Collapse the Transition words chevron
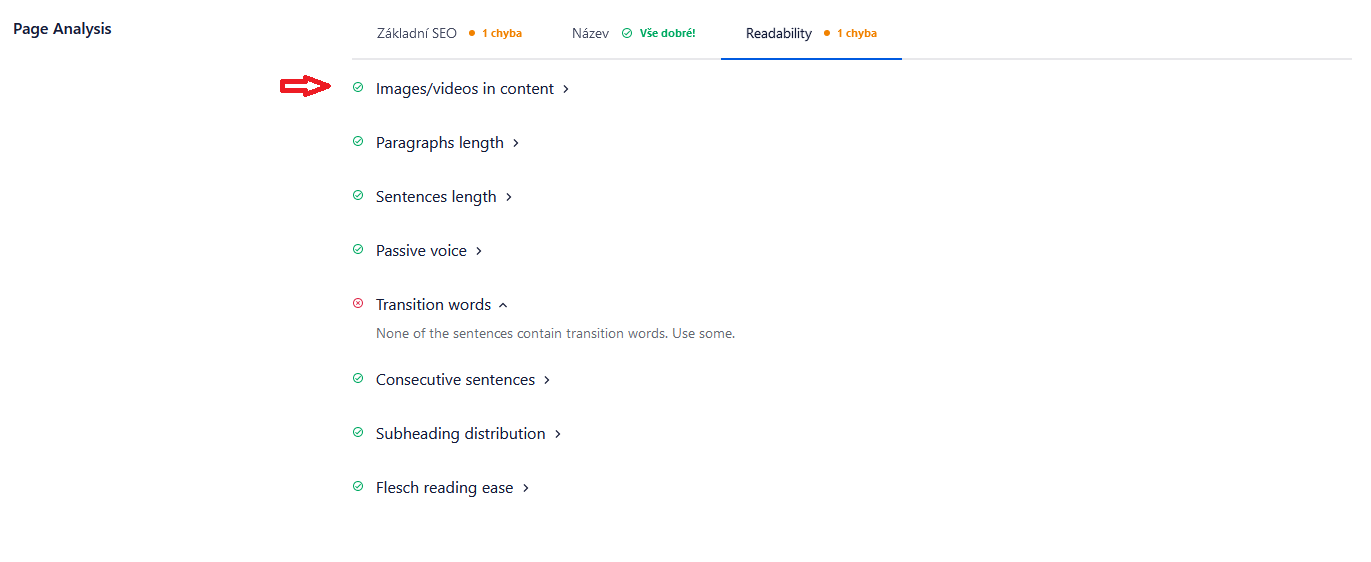This screenshot has height=562, width=1371. point(503,305)
